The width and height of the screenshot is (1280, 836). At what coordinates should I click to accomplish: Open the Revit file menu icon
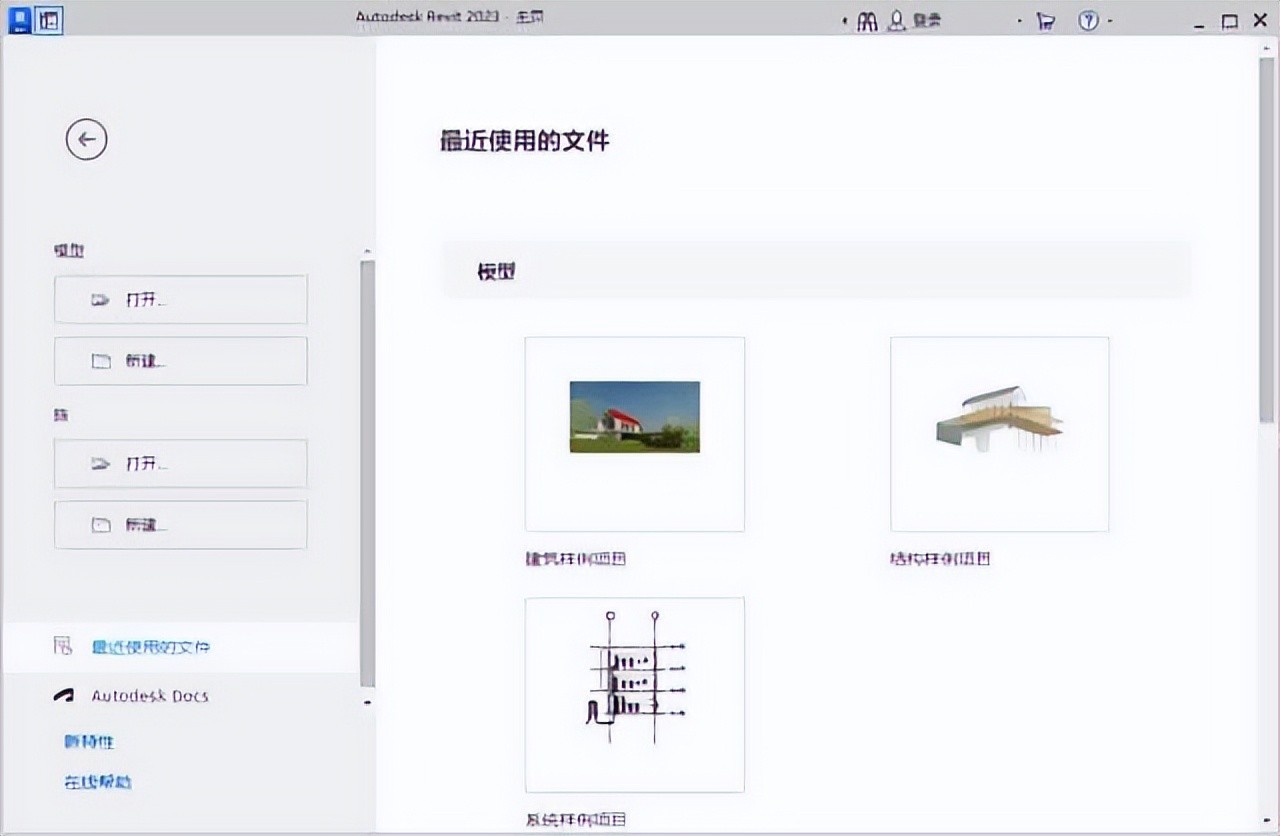pos(19,20)
